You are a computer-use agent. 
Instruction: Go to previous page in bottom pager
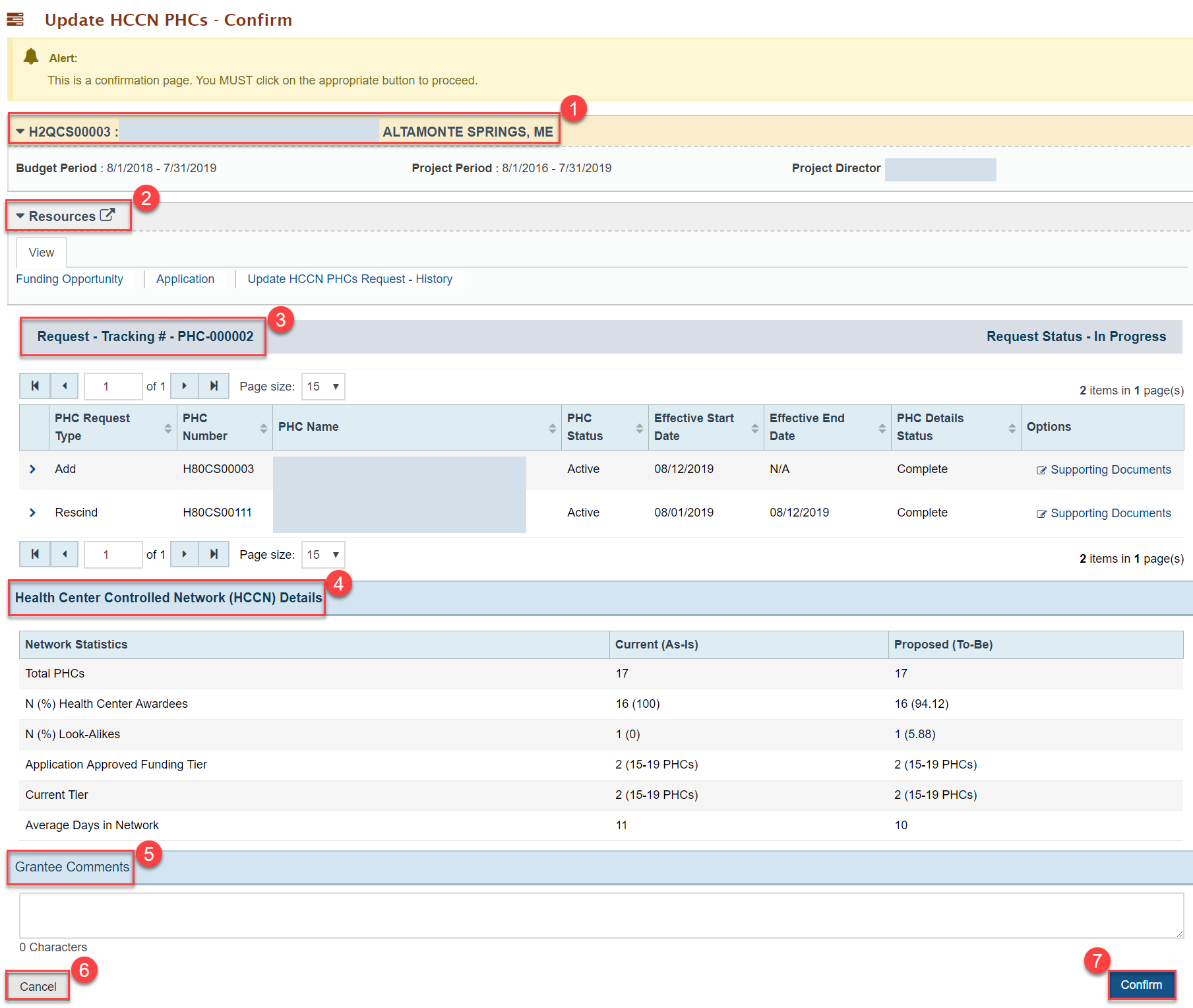click(65, 554)
